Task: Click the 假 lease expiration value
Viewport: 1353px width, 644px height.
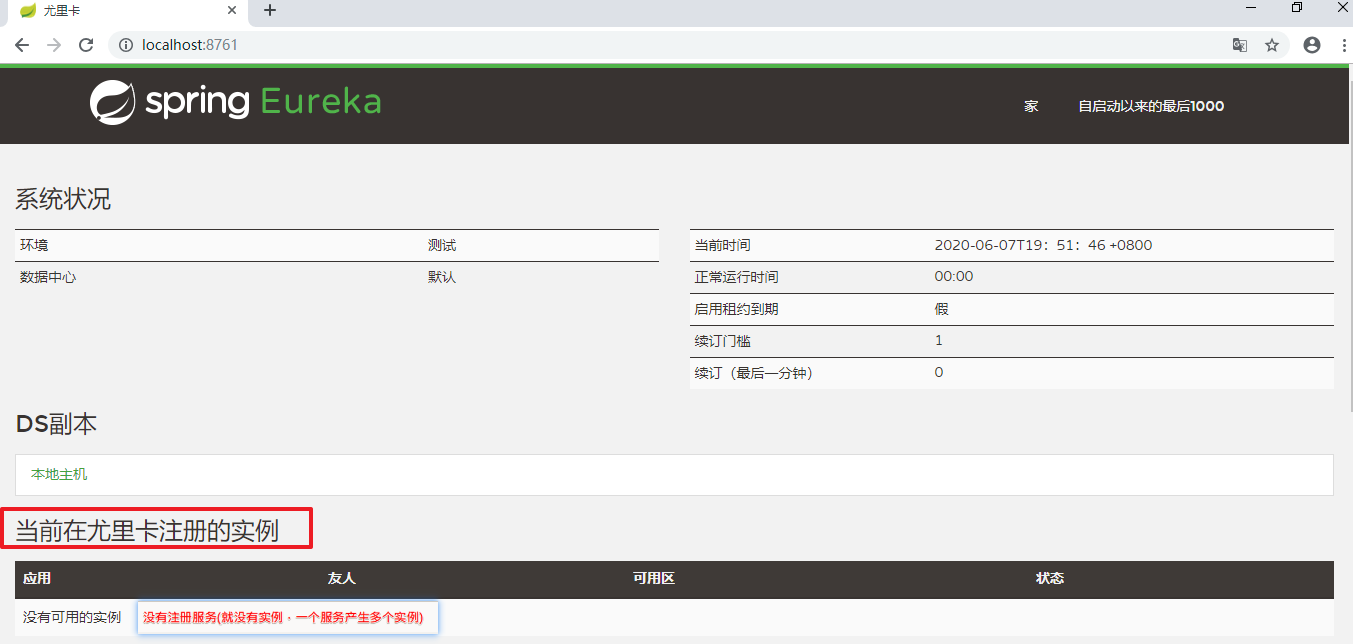Action: [x=941, y=309]
